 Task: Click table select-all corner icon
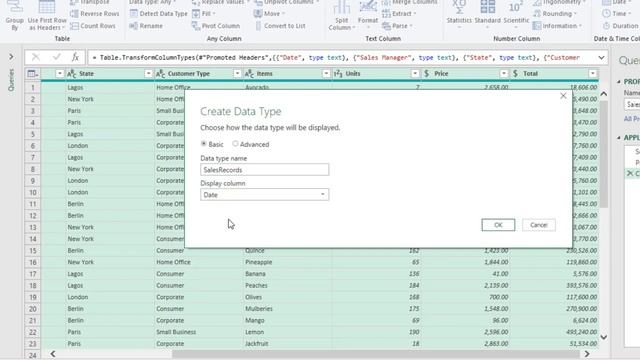(32, 73)
